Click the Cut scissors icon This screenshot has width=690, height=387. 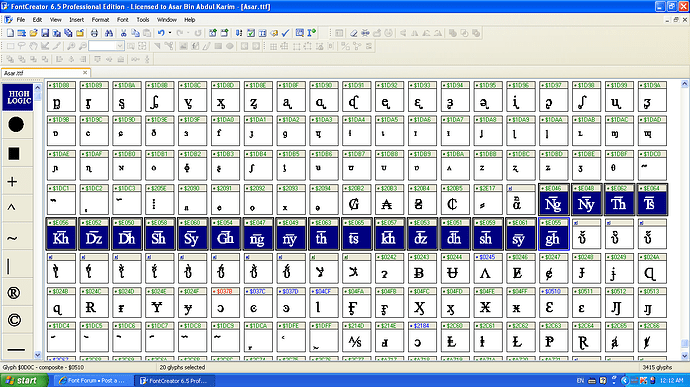tap(124, 33)
